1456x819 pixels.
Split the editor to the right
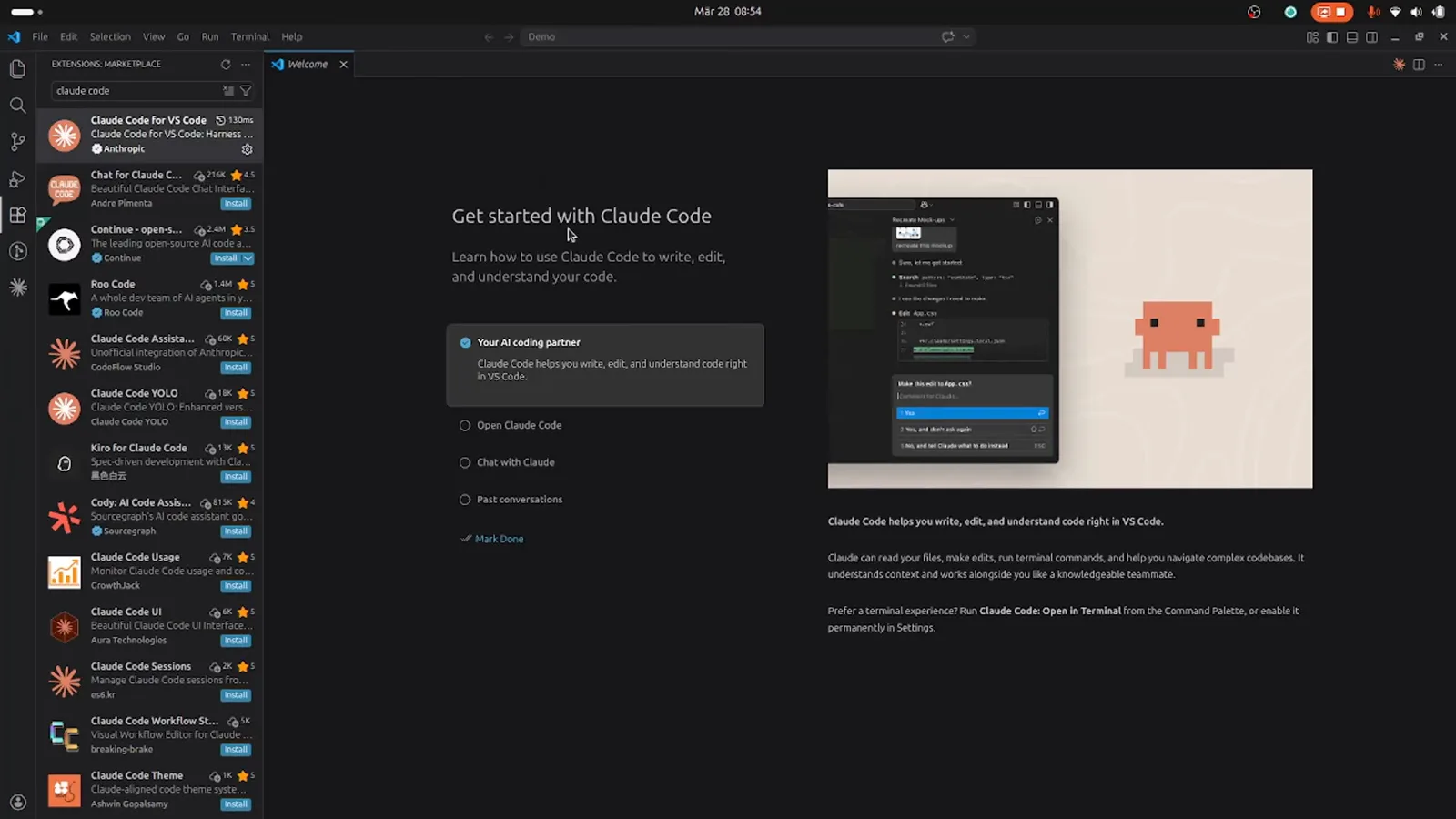pyautogui.click(x=1419, y=65)
